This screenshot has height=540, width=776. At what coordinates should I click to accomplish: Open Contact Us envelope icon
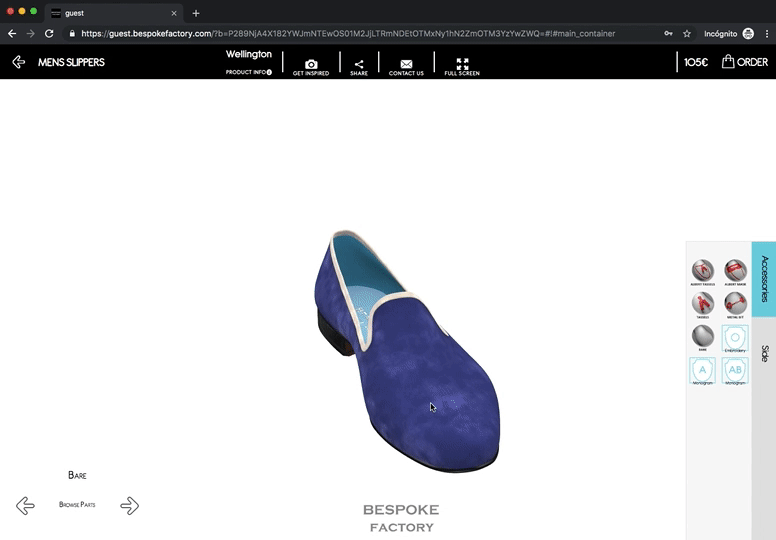click(406, 65)
